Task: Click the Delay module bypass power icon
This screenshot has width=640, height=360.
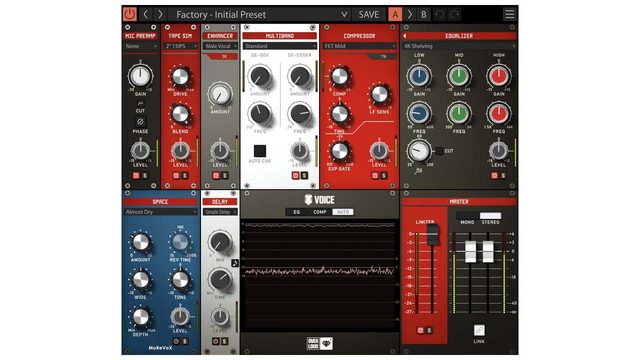Action: click(x=216, y=341)
